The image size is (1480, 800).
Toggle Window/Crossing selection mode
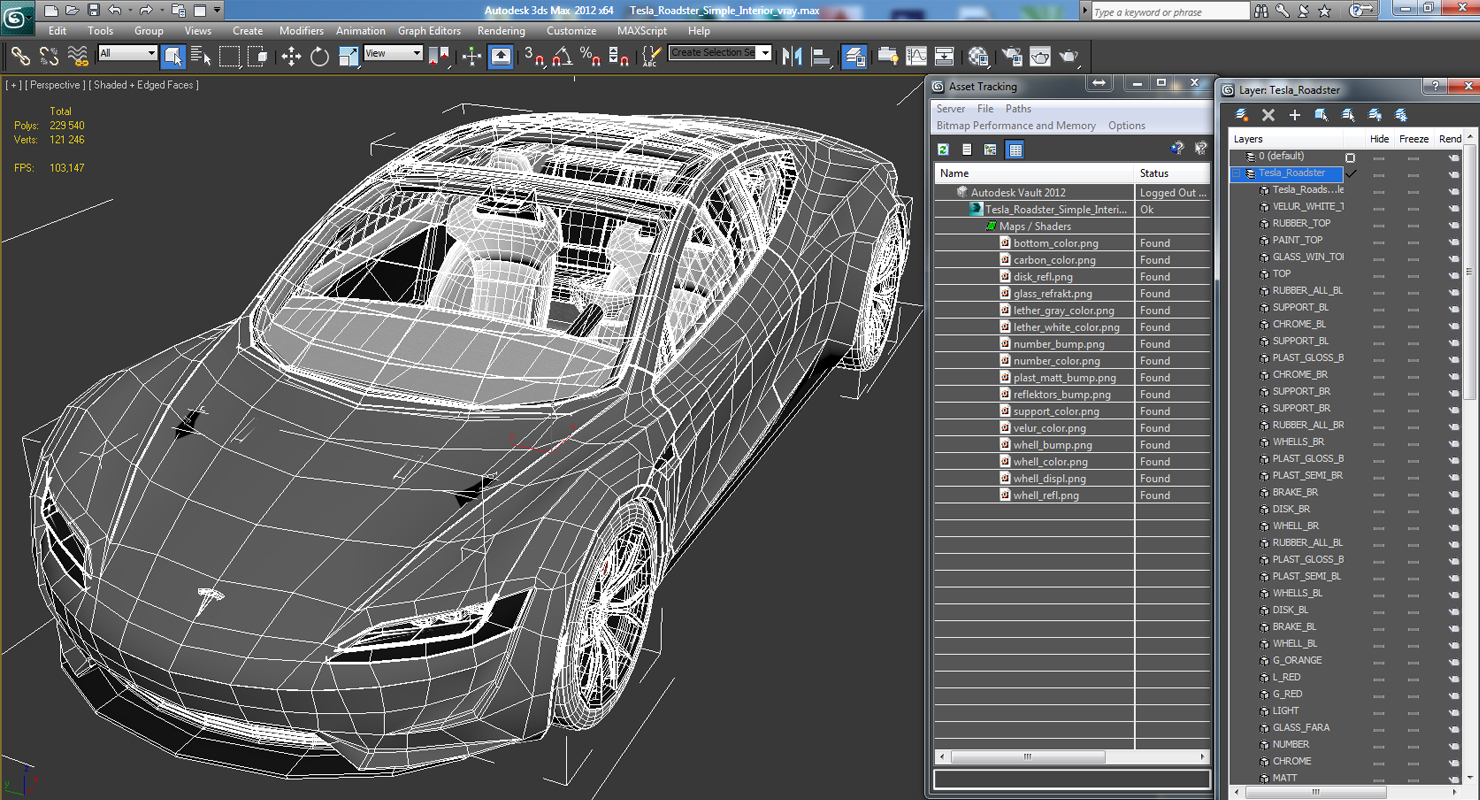pos(257,56)
